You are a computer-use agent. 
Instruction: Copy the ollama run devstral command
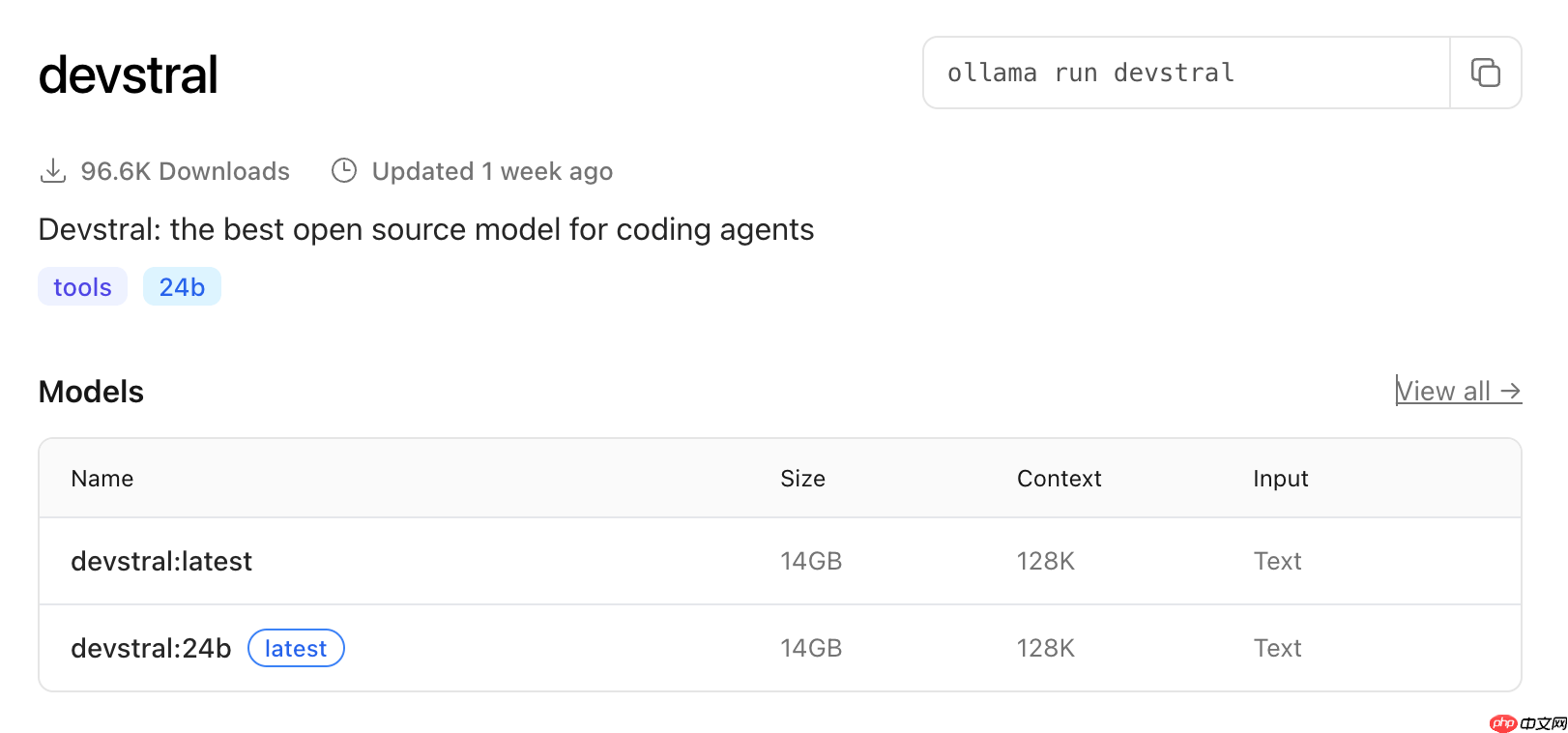coord(1485,73)
